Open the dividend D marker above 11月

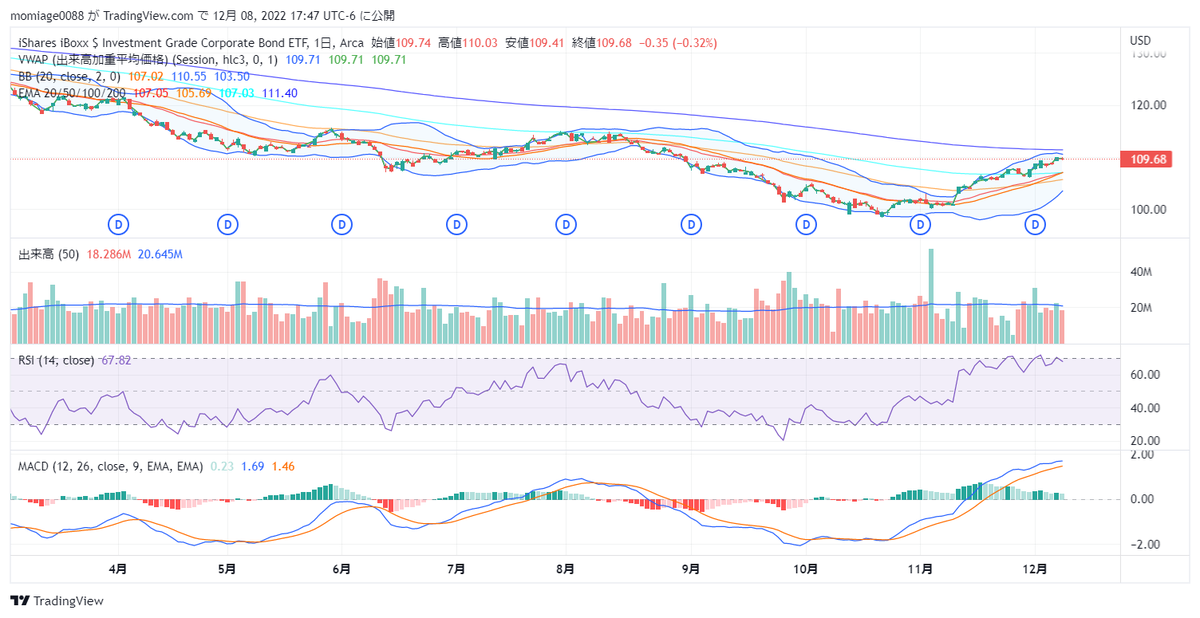tap(920, 225)
